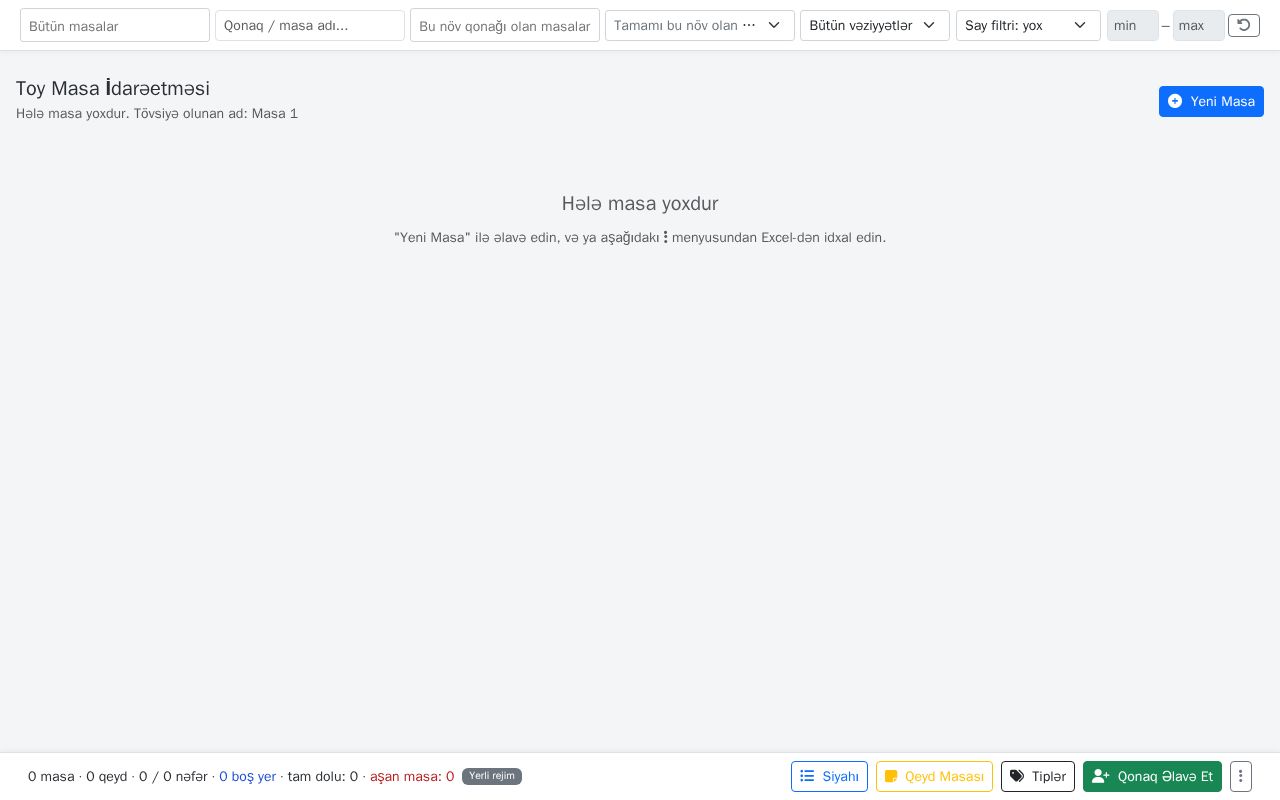Click the Toy Masa İdarəetməsi title
The image size is (1280, 800).
click(x=113, y=88)
